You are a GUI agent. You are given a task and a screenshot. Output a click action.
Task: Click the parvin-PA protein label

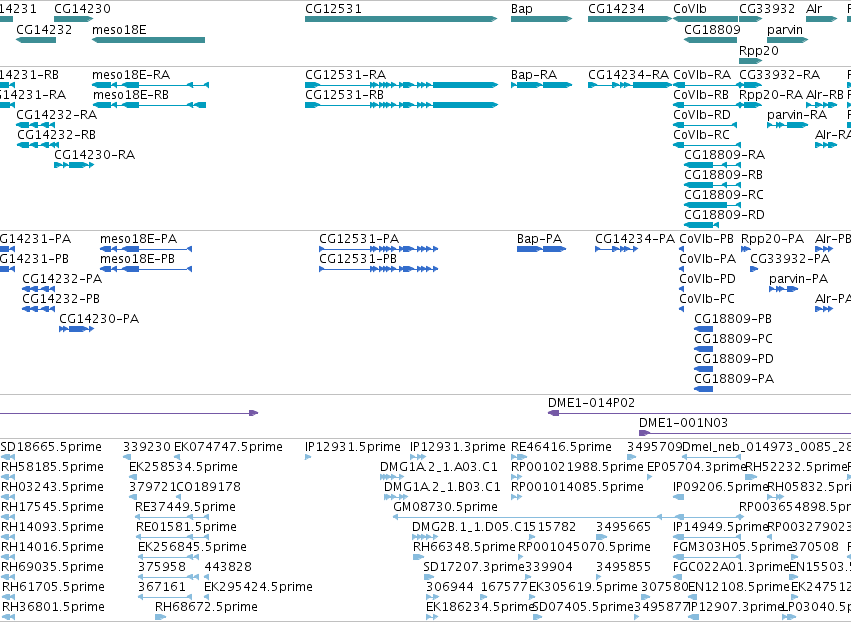point(798,279)
